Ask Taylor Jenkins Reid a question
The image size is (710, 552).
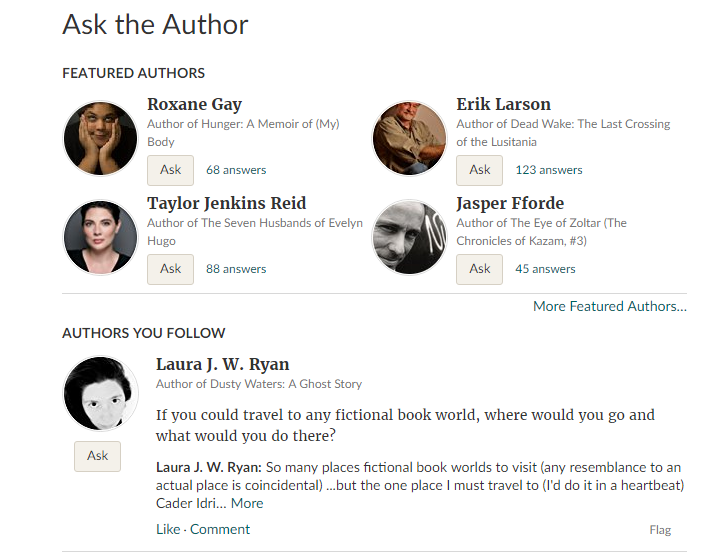click(x=170, y=269)
